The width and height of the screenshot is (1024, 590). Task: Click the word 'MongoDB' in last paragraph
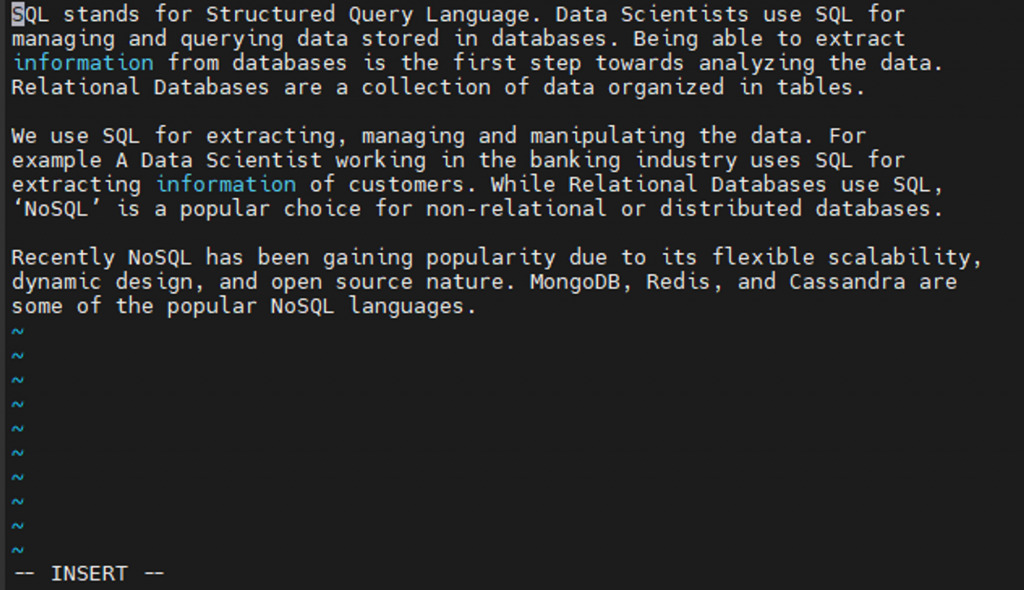point(575,282)
